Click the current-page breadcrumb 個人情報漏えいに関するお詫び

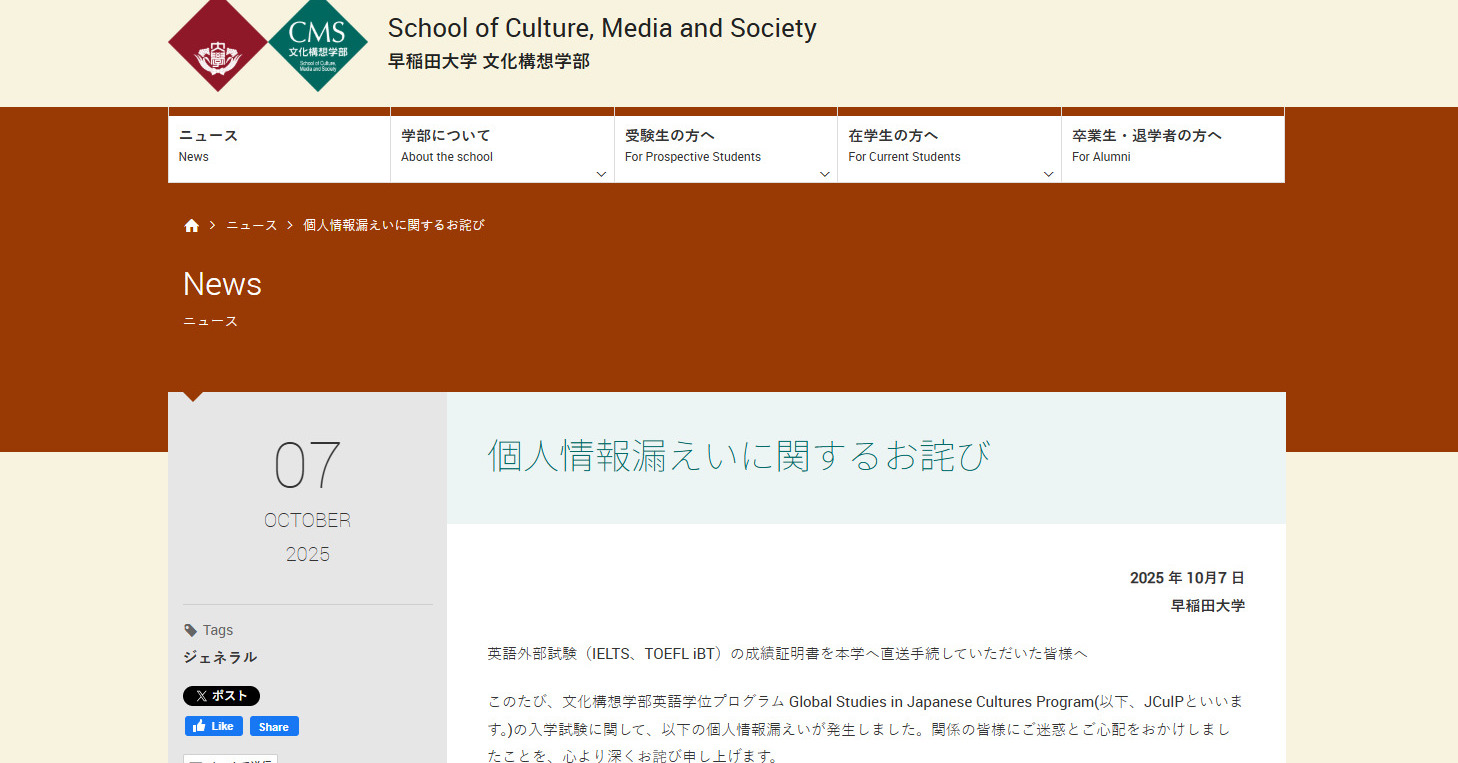[394, 226]
